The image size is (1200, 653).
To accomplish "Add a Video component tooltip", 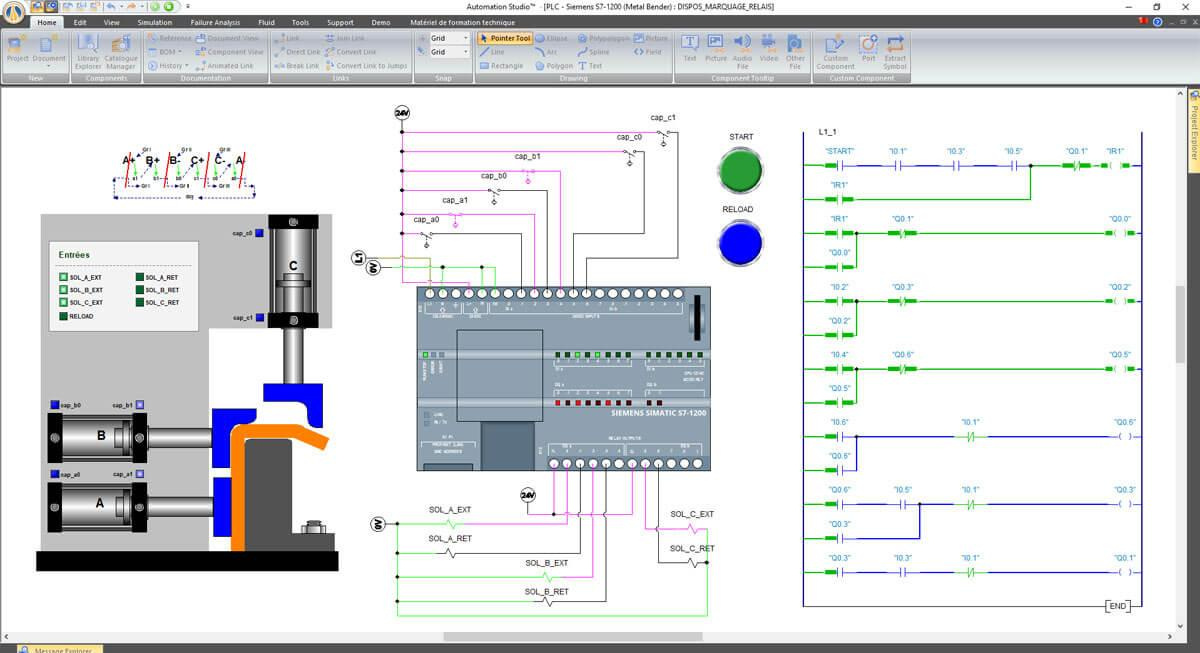I will pyautogui.click(x=768, y=48).
